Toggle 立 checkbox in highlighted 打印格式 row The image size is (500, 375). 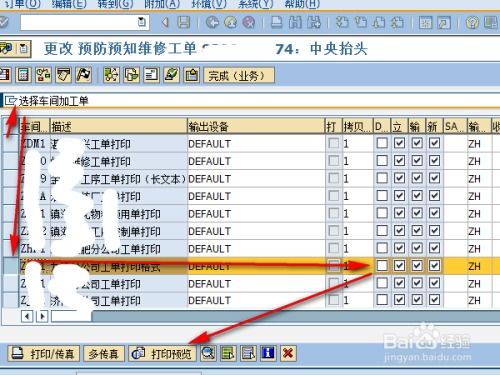point(399,266)
